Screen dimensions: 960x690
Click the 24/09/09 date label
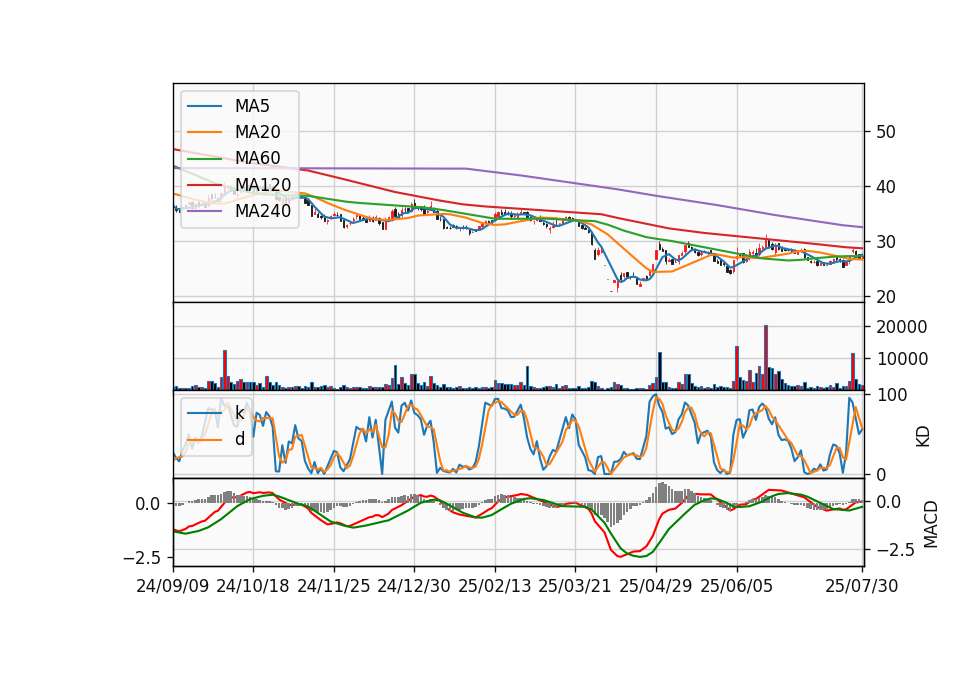(x=173, y=586)
